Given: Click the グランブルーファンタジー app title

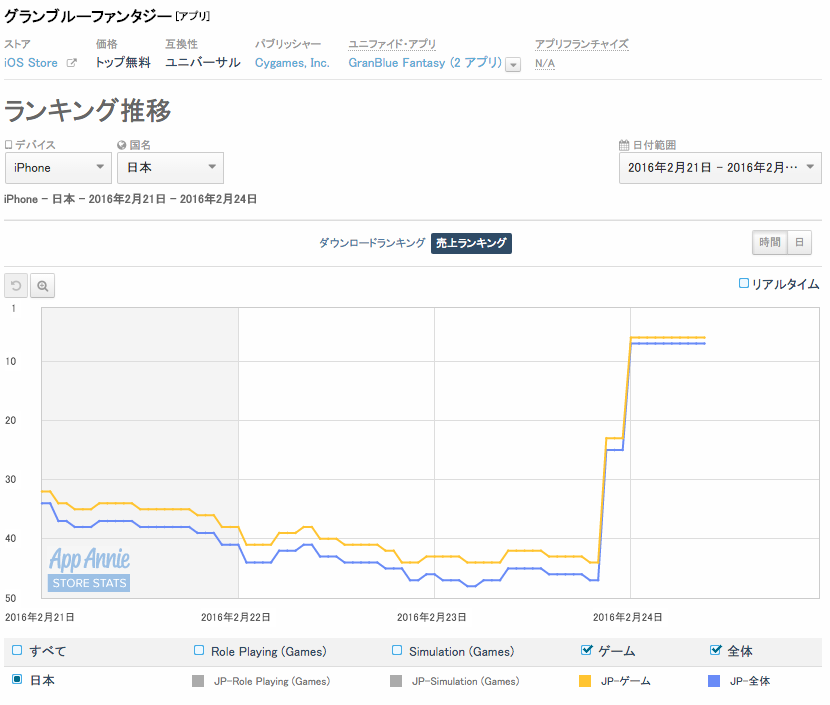Looking at the screenshot, I should 88,16.
